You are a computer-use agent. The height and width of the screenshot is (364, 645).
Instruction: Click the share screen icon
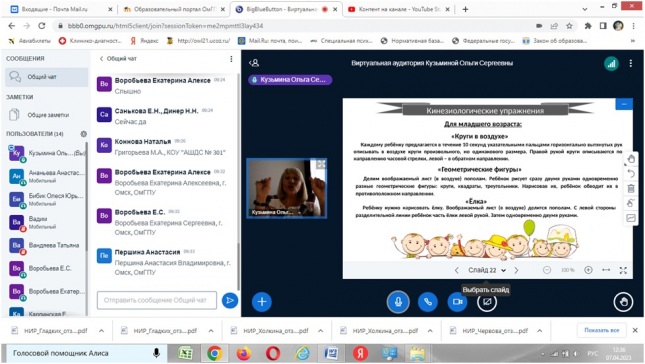click(x=487, y=302)
